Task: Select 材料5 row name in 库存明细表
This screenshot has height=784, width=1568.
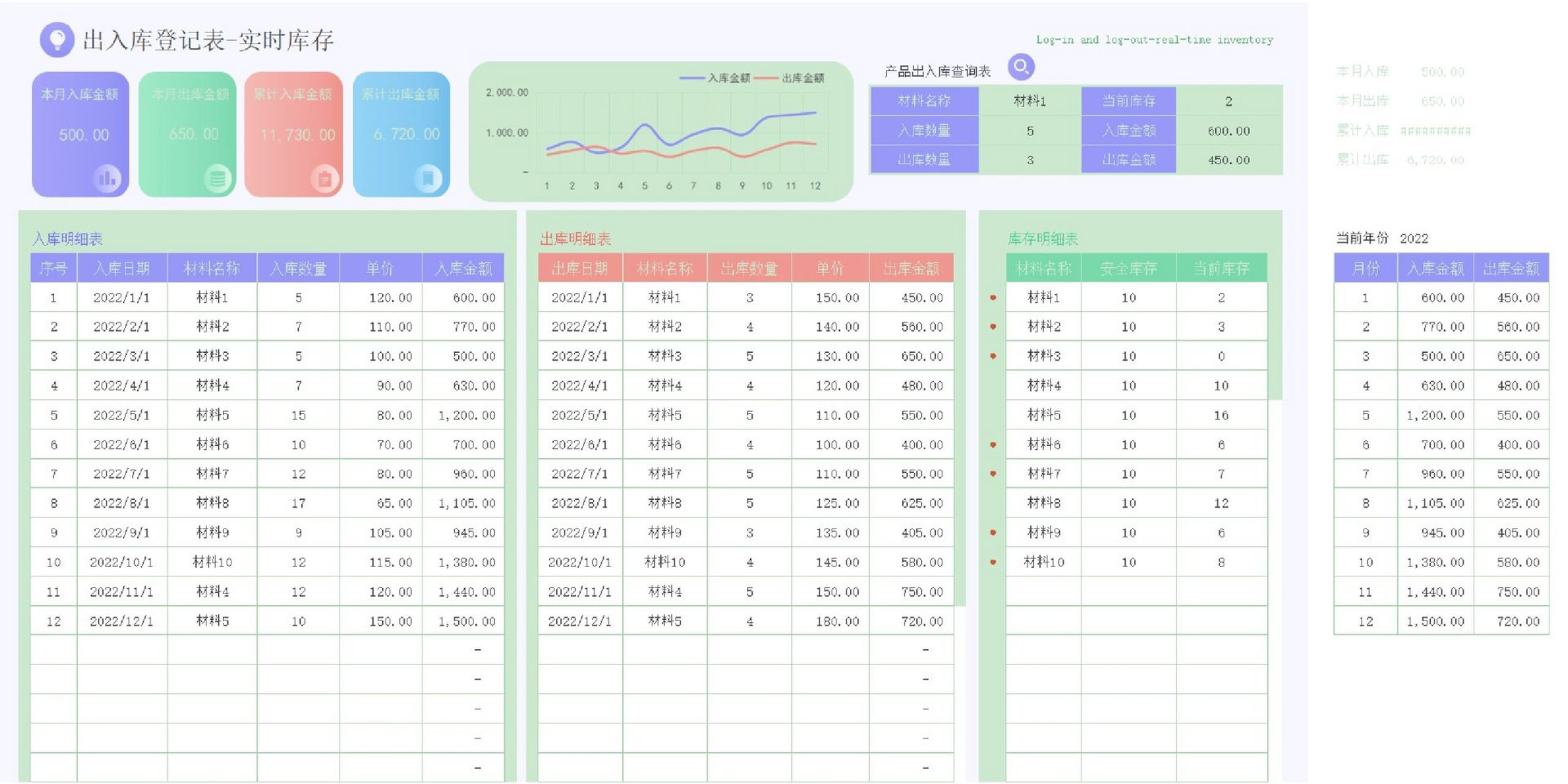Action: tap(1043, 415)
